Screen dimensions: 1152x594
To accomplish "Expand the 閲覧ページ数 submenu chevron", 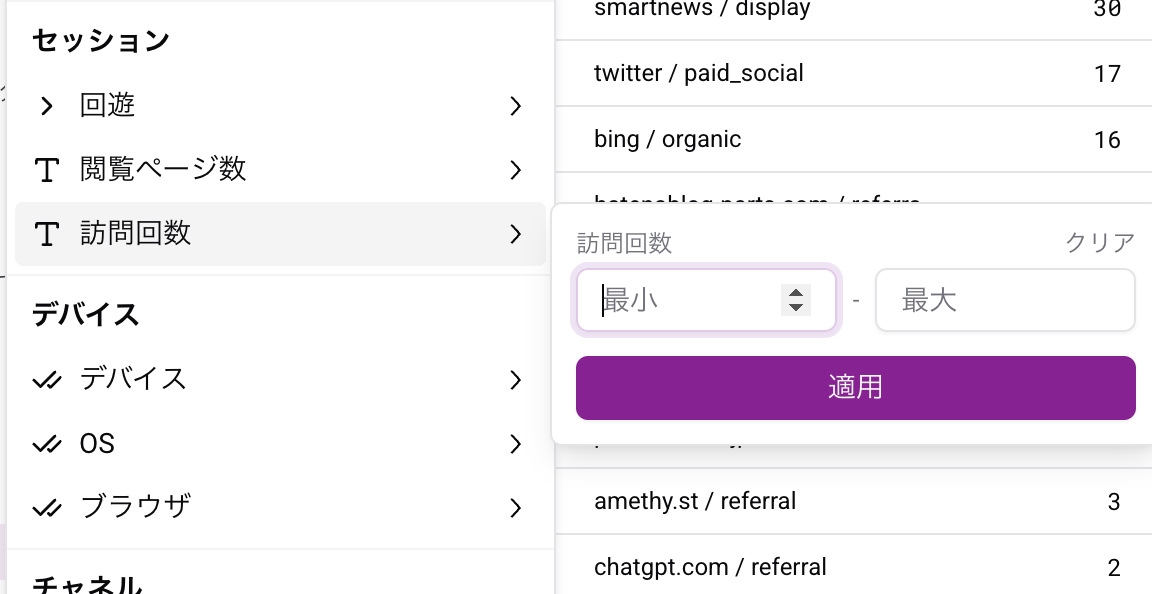I will pyautogui.click(x=515, y=170).
